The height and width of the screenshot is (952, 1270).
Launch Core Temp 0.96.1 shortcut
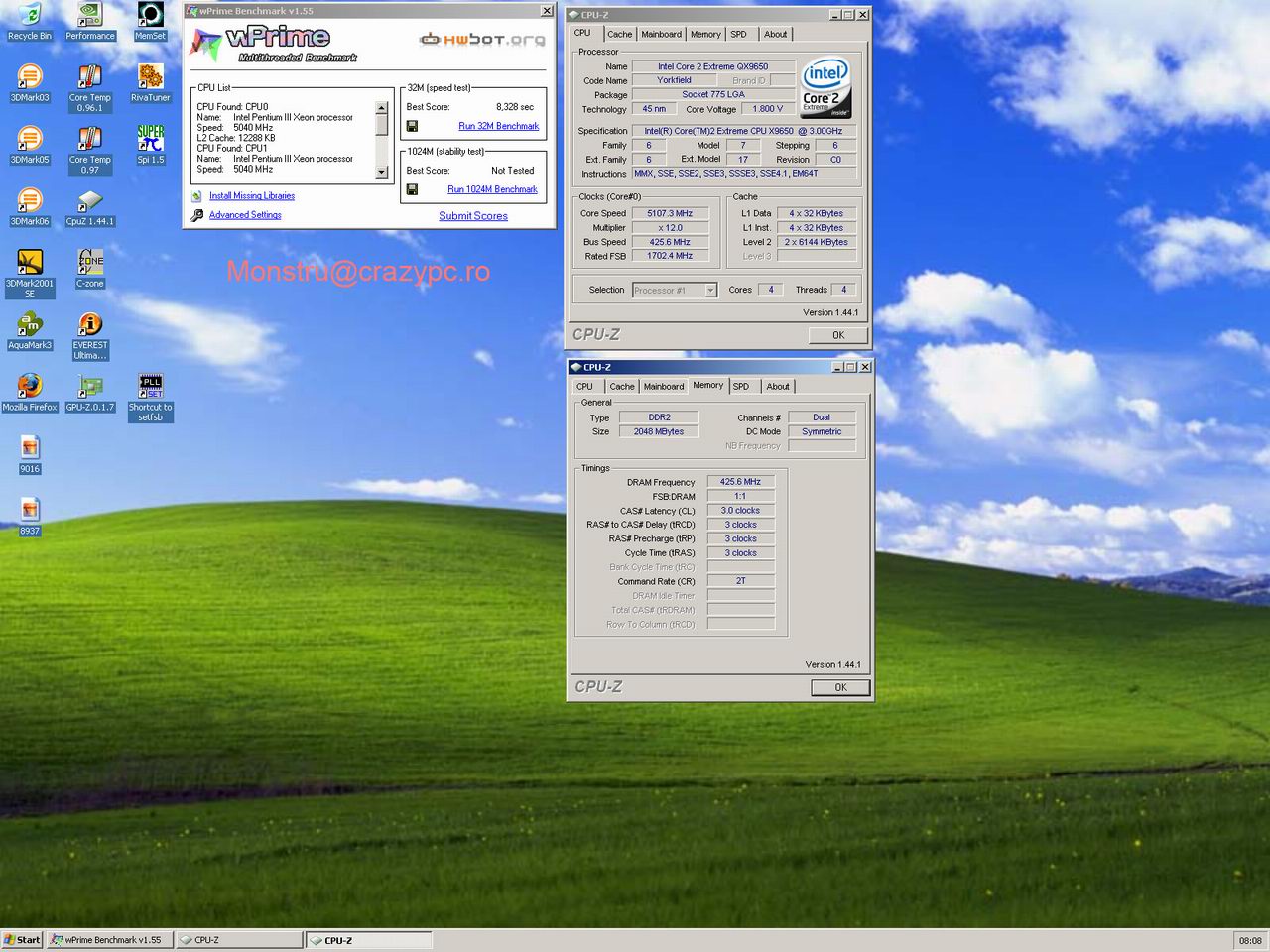point(90,88)
